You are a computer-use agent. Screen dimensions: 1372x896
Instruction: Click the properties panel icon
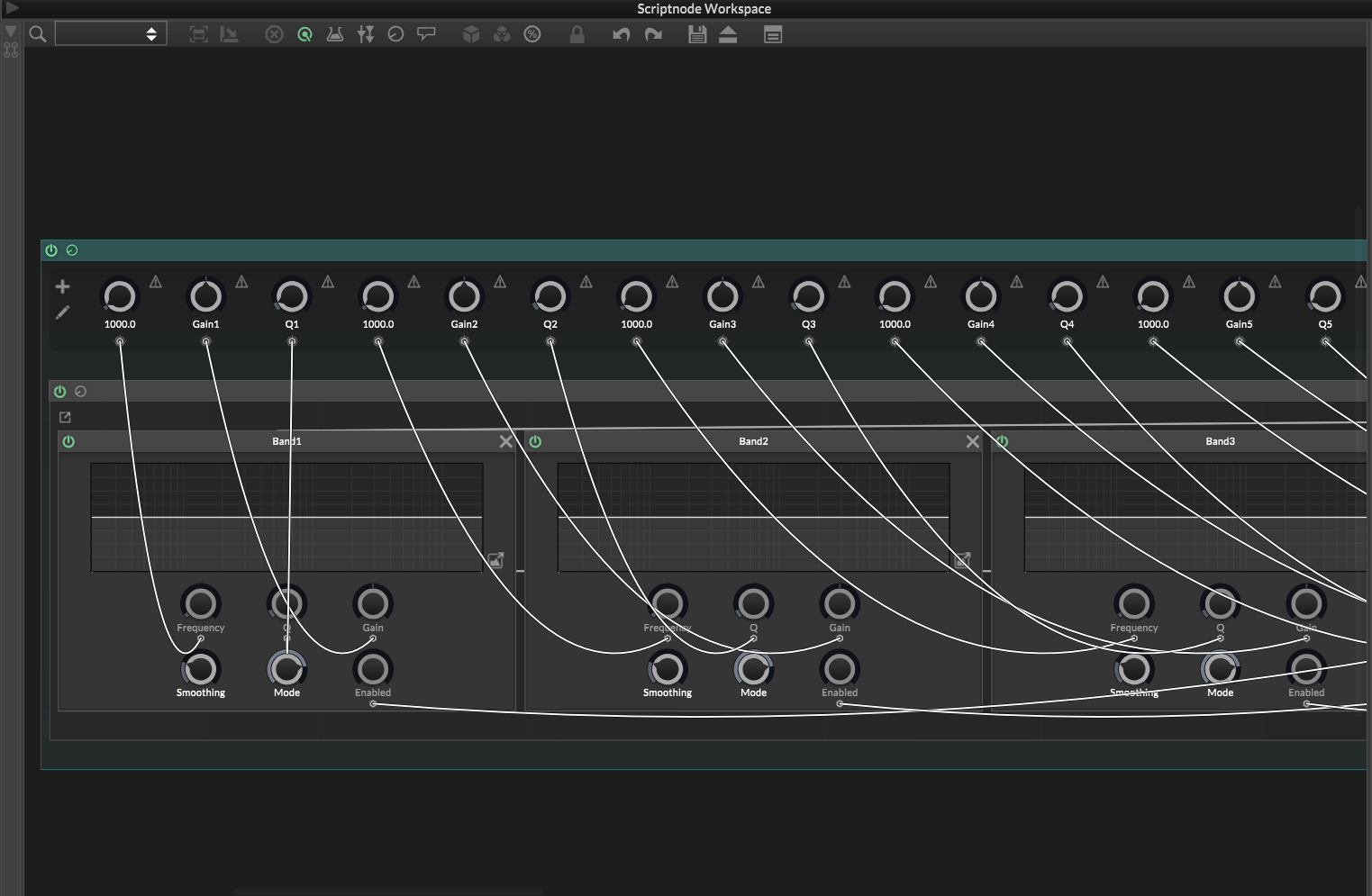pyautogui.click(x=773, y=34)
